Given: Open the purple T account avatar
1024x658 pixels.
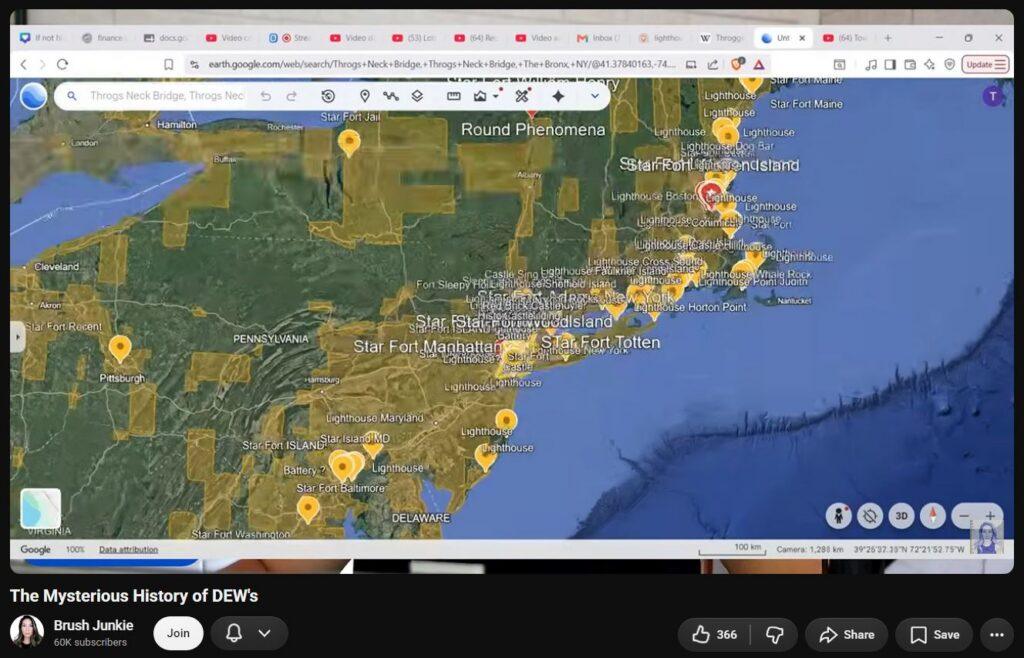Looking at the screenshot, I should coord(993,97).
